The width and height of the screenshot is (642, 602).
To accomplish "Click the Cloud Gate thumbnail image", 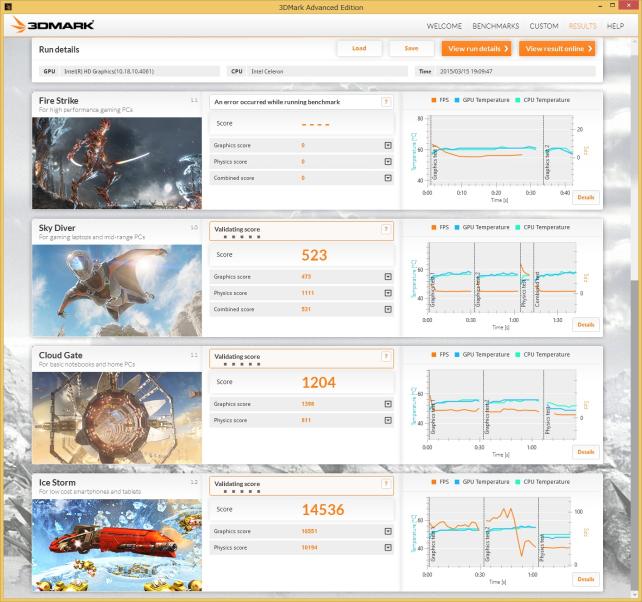I will point(117,418).
